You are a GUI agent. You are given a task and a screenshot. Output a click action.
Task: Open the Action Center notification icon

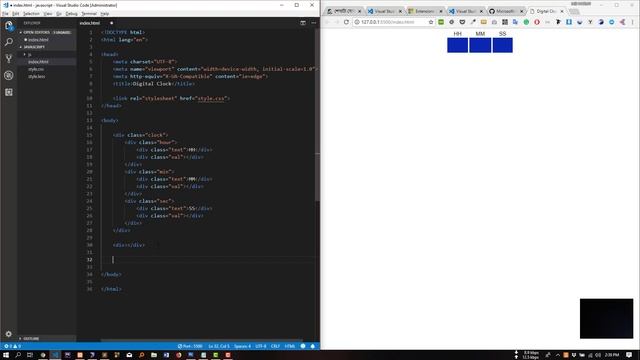click(x=629, y=355)
